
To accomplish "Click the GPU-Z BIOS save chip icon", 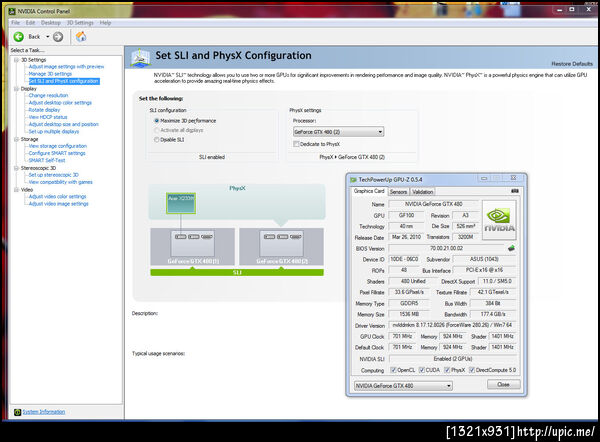I will click(x=511, y=248).
